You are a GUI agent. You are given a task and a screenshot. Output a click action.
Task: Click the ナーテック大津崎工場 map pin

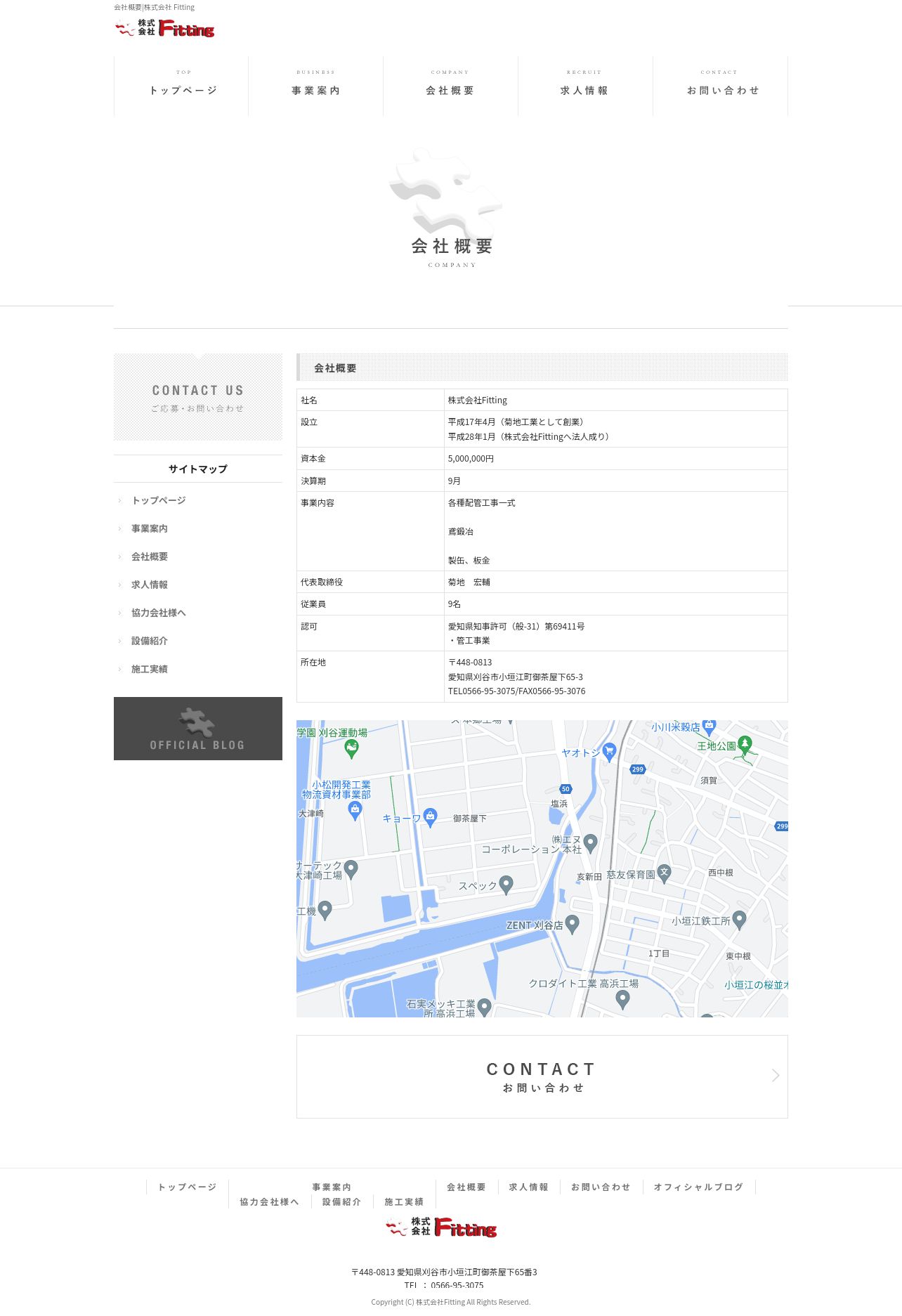[x=351, y=869]
